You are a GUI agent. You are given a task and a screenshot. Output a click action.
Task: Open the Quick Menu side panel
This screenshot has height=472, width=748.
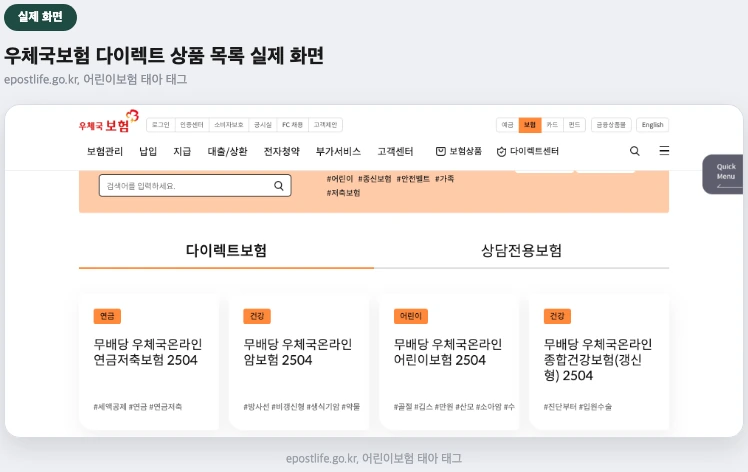(x=724, y=174)
